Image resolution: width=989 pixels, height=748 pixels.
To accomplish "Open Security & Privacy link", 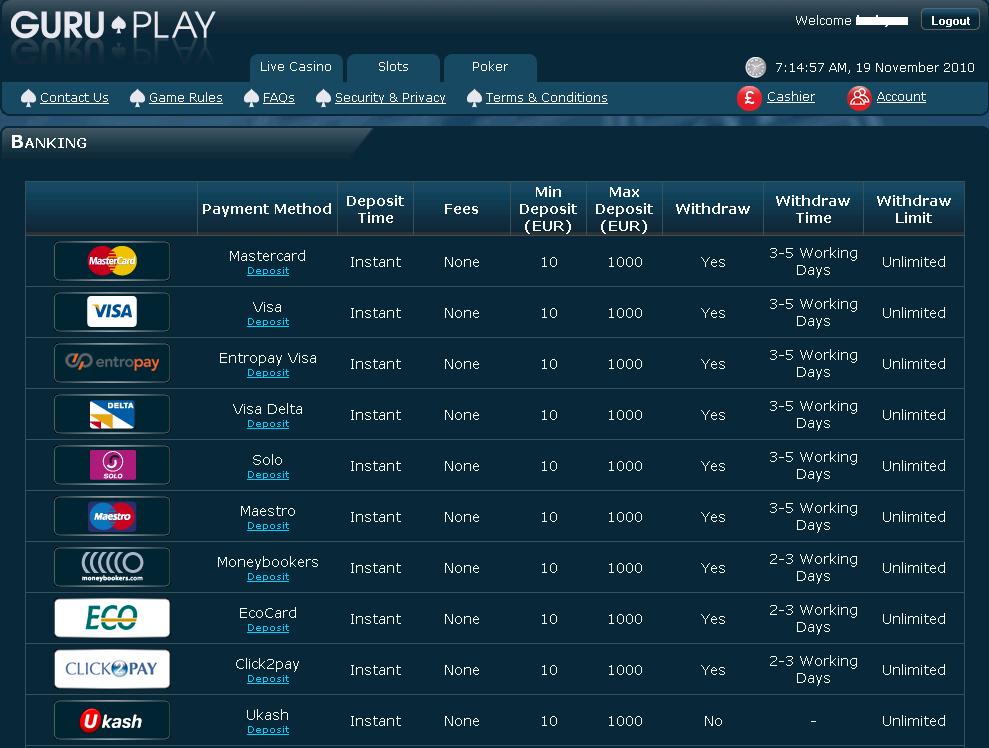I will [390, 98].
